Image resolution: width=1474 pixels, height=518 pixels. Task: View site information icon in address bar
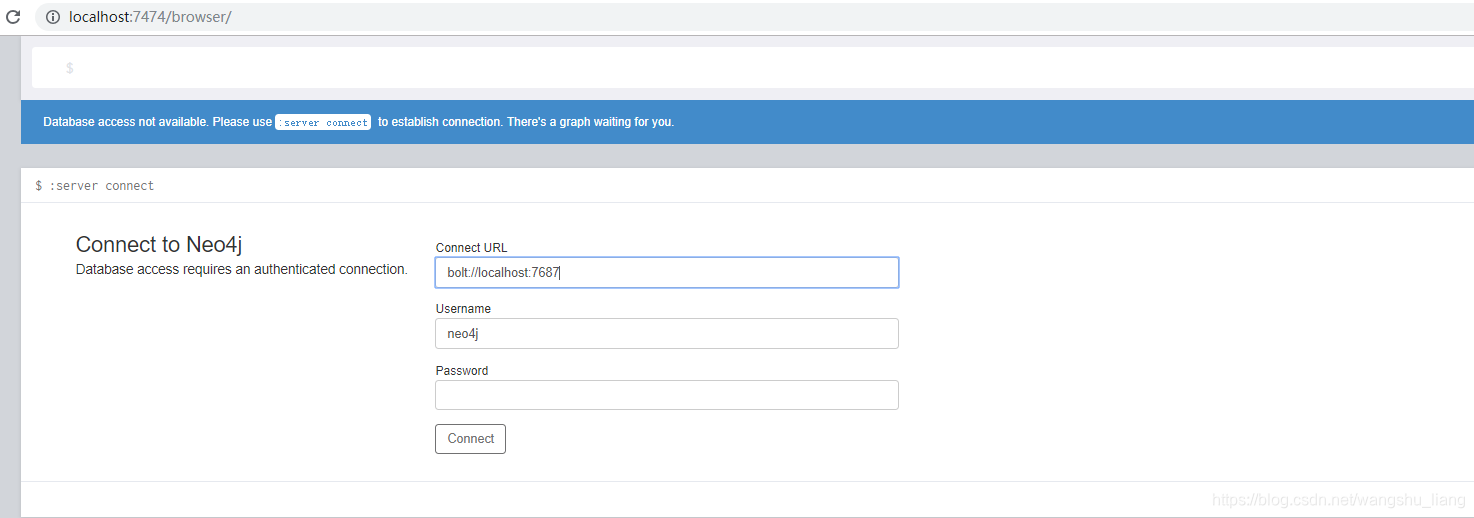pyautogui.click(x=53, y=17)
